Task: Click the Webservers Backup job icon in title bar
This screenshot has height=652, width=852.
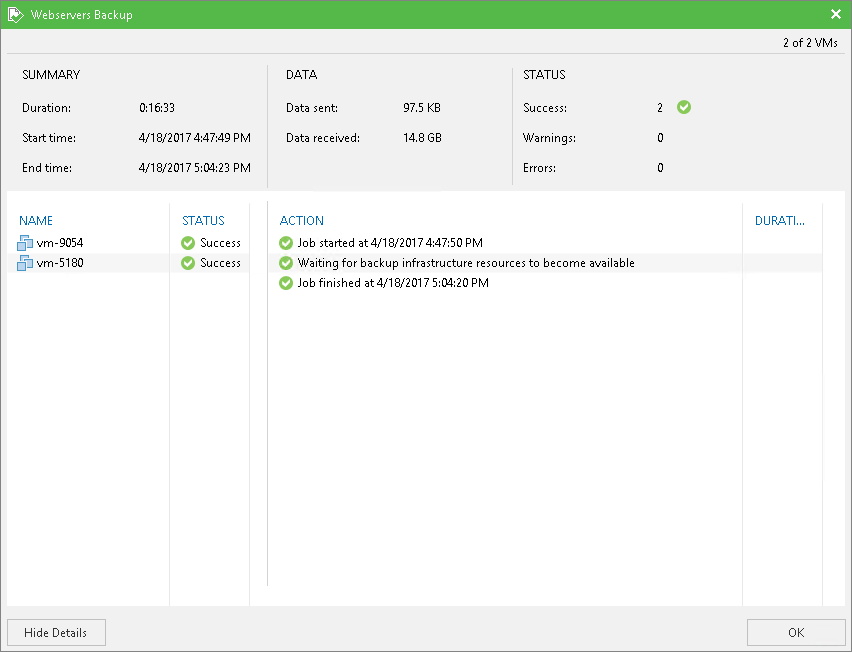Action: tap(16, 15)
